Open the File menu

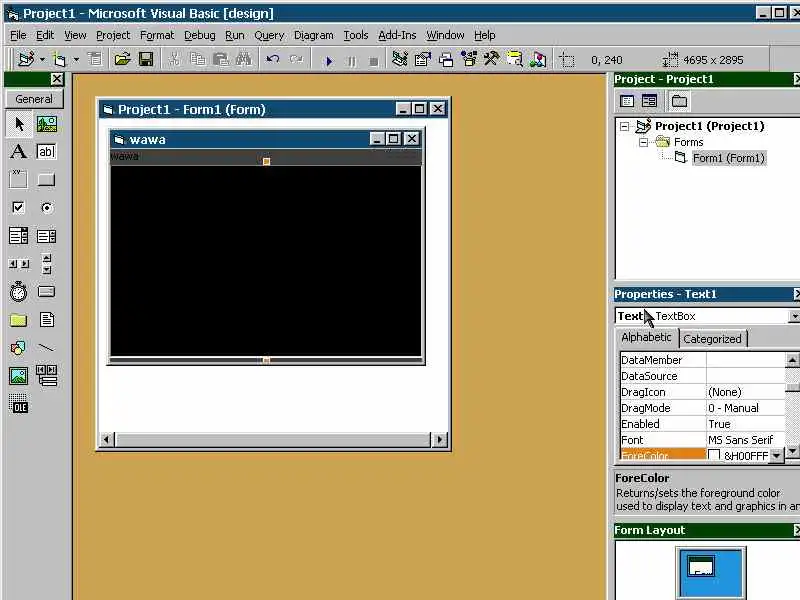tap(18, 35)
